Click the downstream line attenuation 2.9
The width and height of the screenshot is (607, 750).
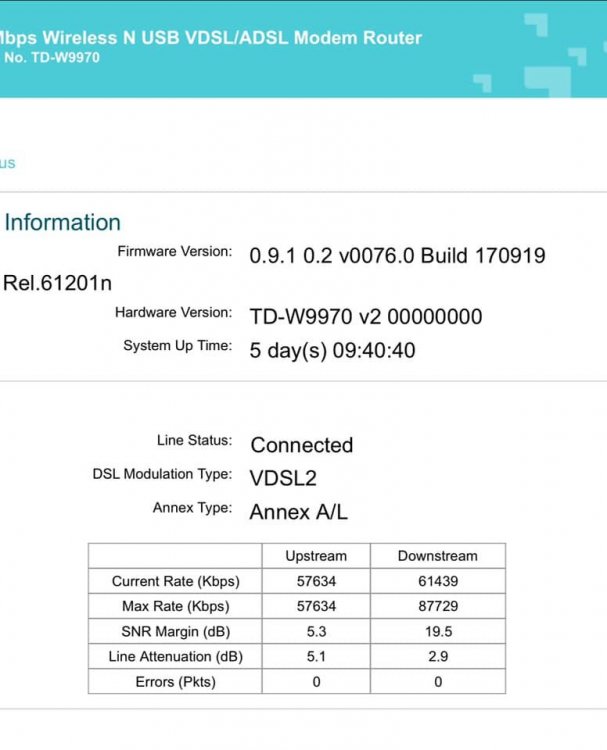[x=437, y=656]
